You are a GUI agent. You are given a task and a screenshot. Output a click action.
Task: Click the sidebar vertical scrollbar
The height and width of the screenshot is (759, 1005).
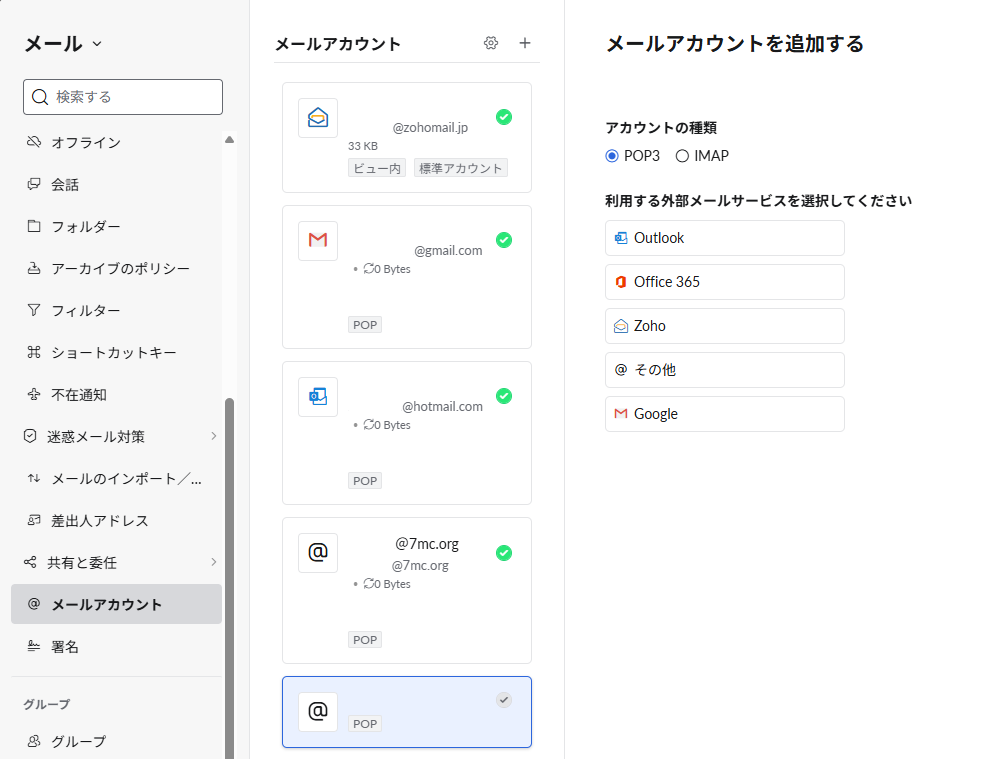pyautogui.click(x=229, y=550)
